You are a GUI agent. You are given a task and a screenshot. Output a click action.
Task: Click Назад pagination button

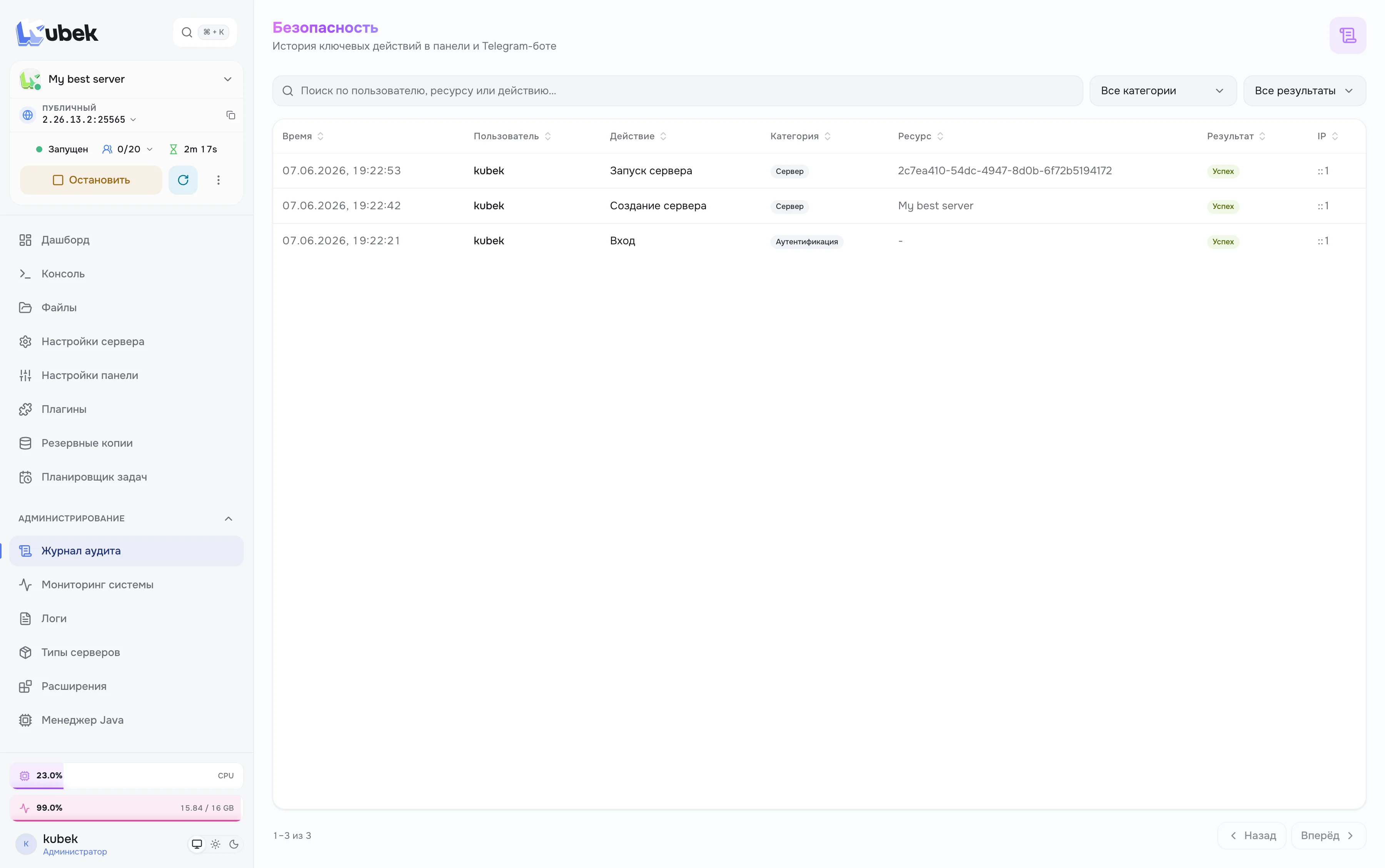click(x=1251, y=835)
